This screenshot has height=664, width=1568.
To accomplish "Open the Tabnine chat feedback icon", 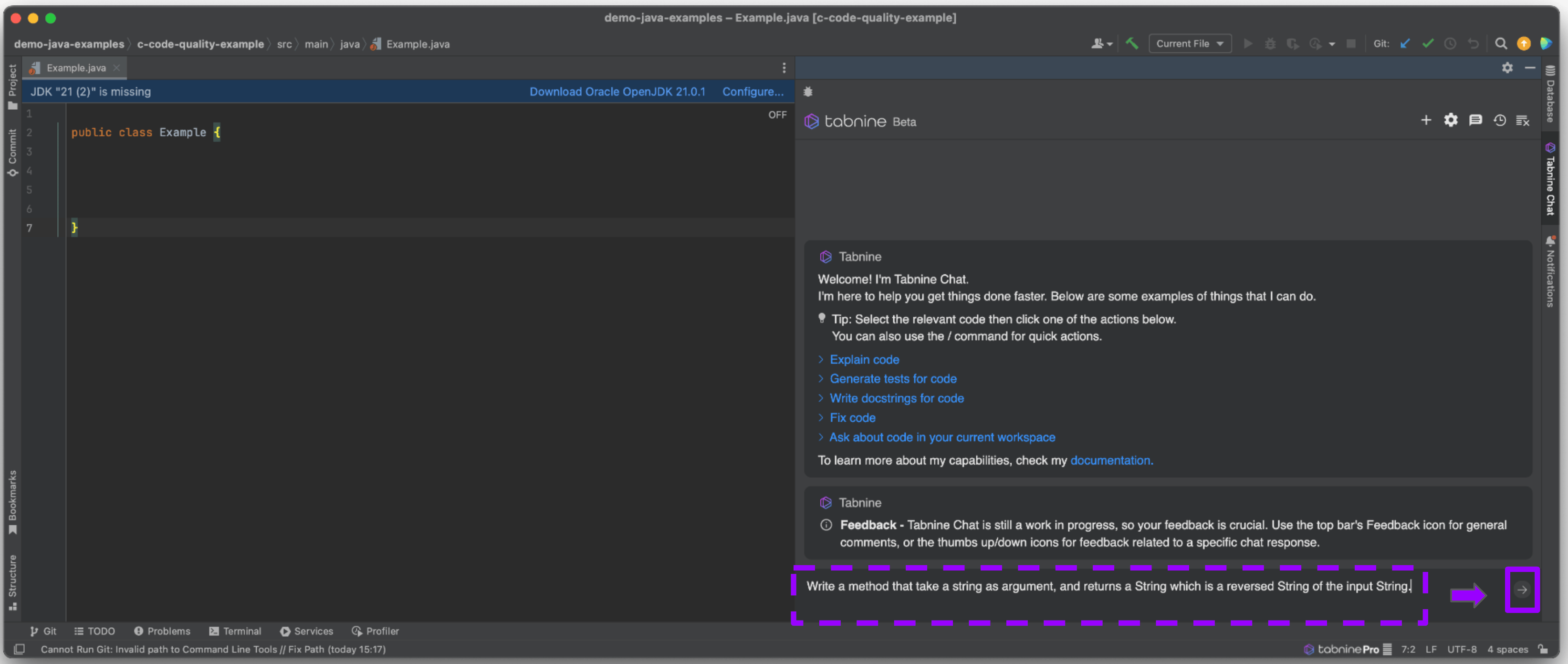I will pyautogui.click(x=1475, y=121).
